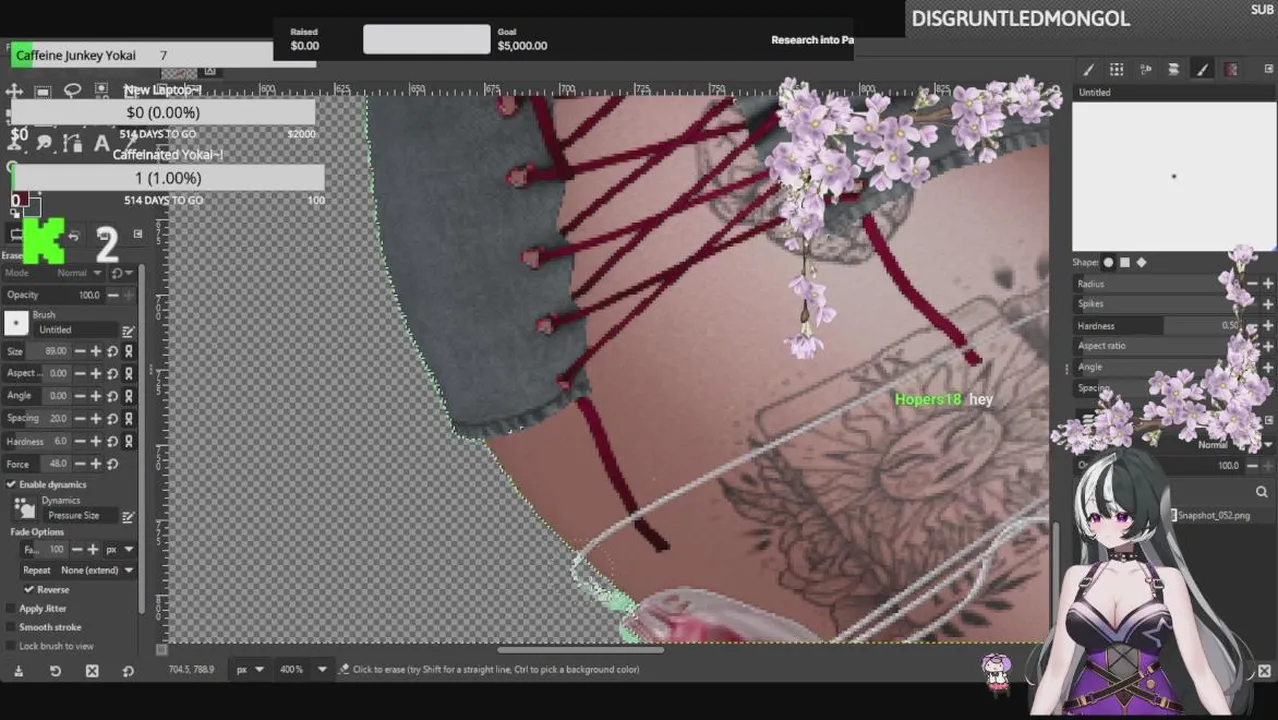Uncheck the Reverse checkbox
This screenshot has height=720, width=1278.
pyautogui.click(x=29, y=590)
